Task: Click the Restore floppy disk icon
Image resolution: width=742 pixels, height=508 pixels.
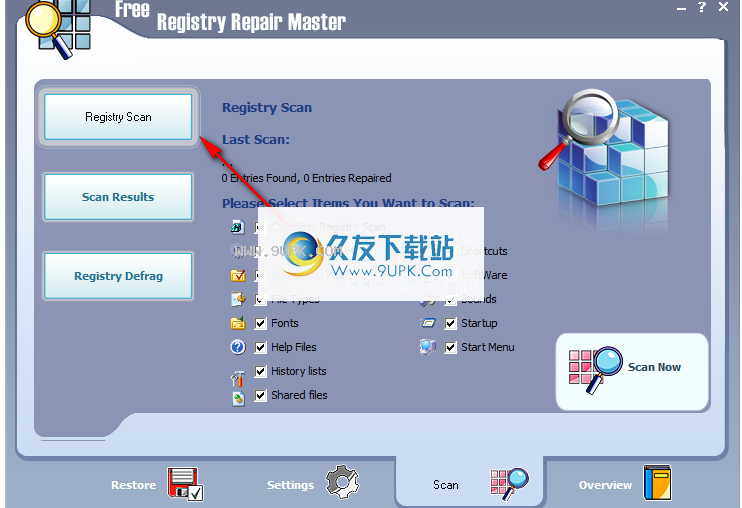Action: coord(185,484)
